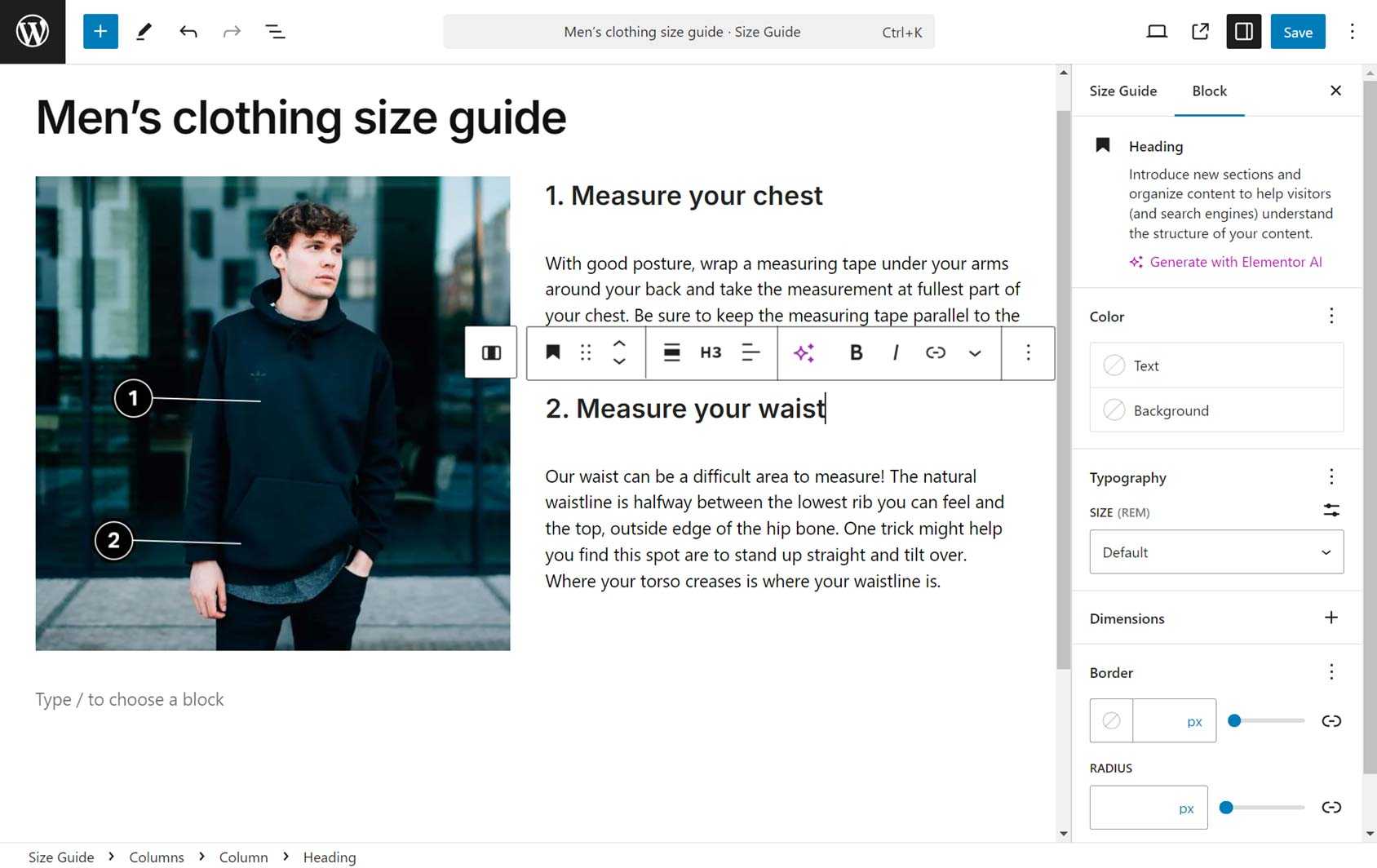Viewport: 1377px width, 868px height.
Task: Click the waist measurement paragraph
Action: coord(775,529)
